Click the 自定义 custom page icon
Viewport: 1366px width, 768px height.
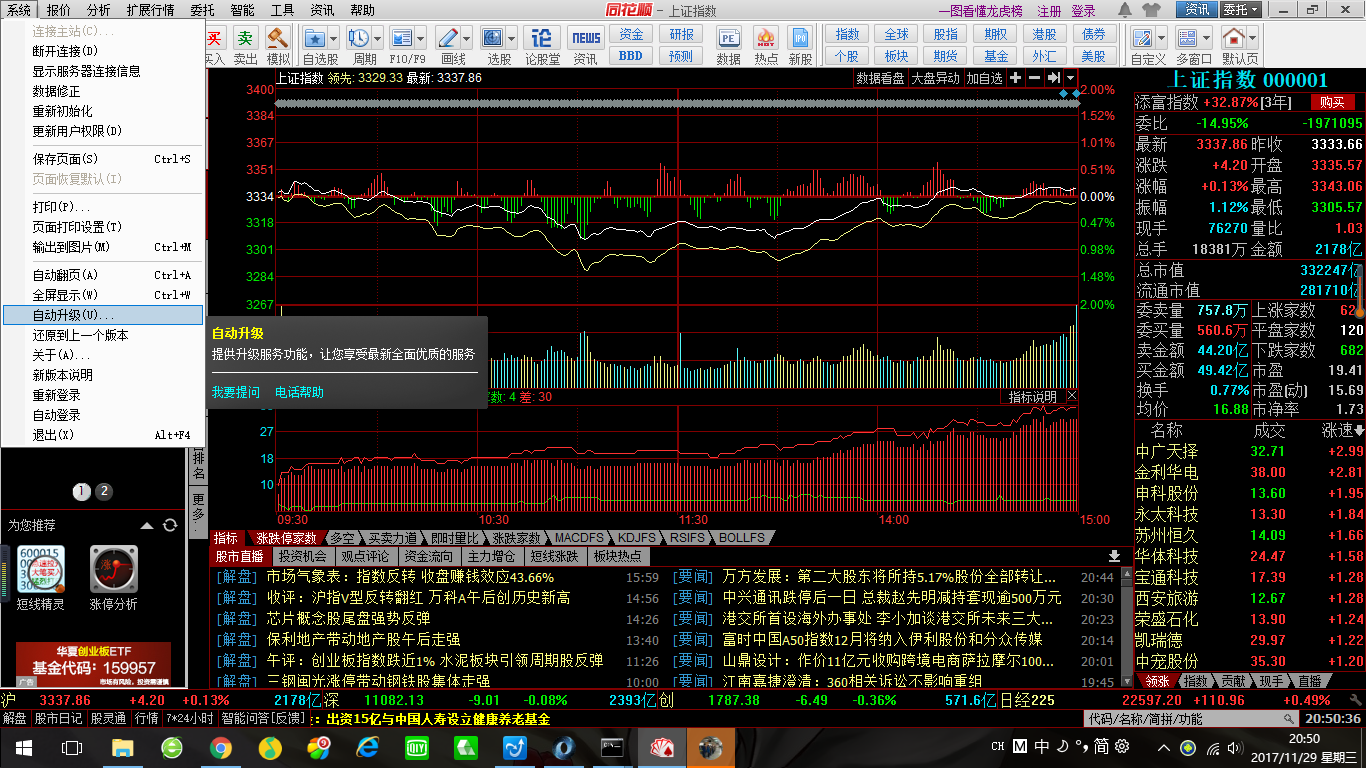[x=1143, y=39]
